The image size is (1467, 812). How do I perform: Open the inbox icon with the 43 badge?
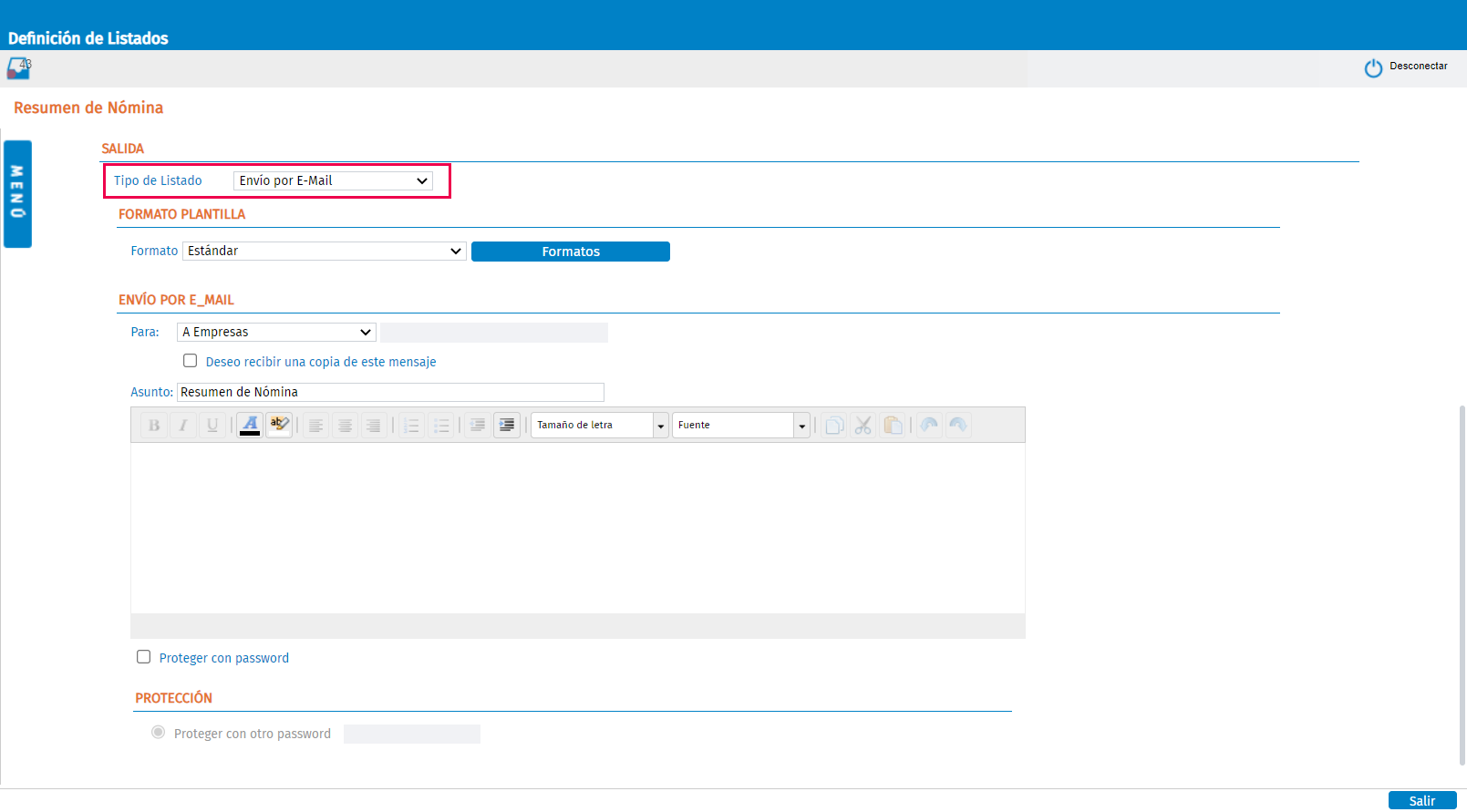pos(19,68)
